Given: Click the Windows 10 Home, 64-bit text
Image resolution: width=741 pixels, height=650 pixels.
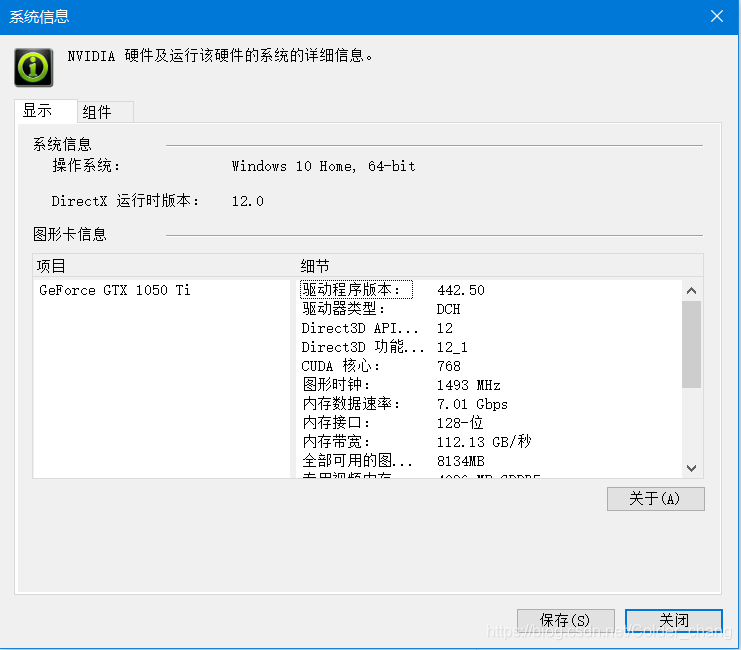Looking at the screenshot, I should (323, 166).
